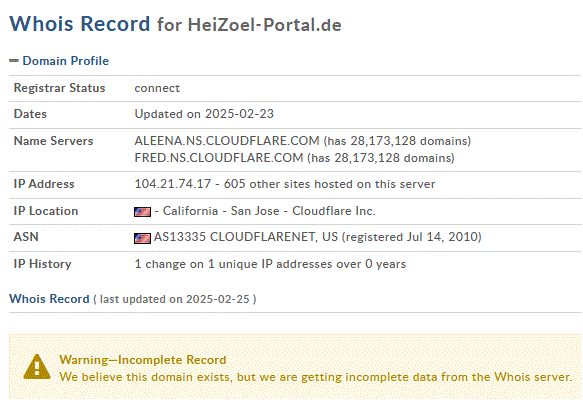Click the last updated on 2025-02-25 text
583x400 pixels.
click(x=175, y=299)
